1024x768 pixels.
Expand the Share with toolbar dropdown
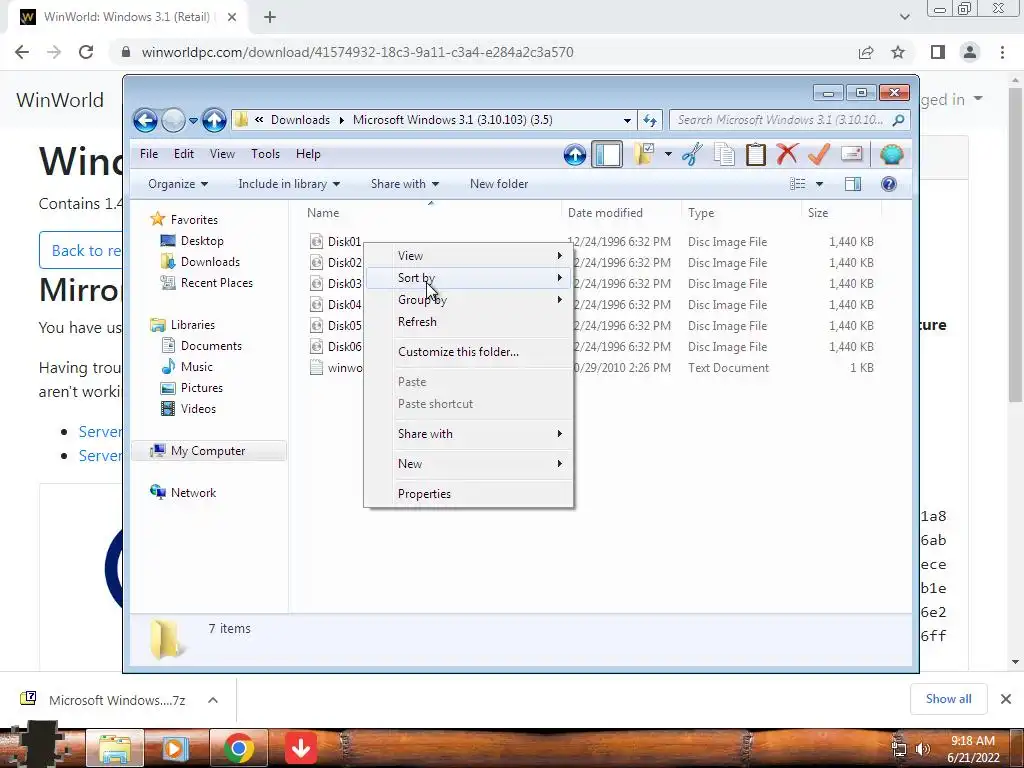(x=404, y=184)
